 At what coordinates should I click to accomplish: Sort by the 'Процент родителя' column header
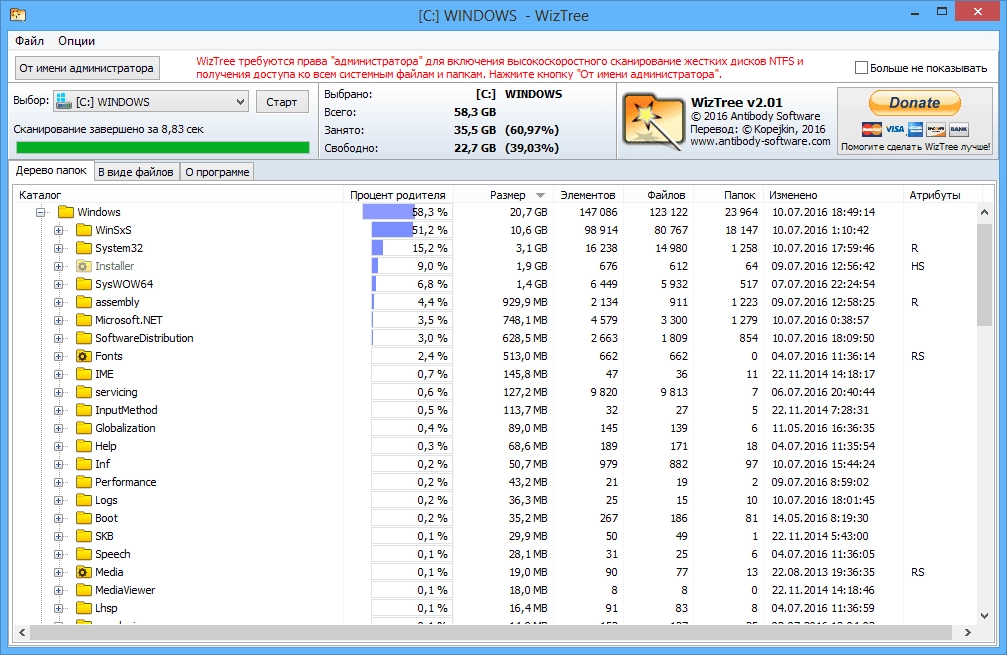point(398,195)
